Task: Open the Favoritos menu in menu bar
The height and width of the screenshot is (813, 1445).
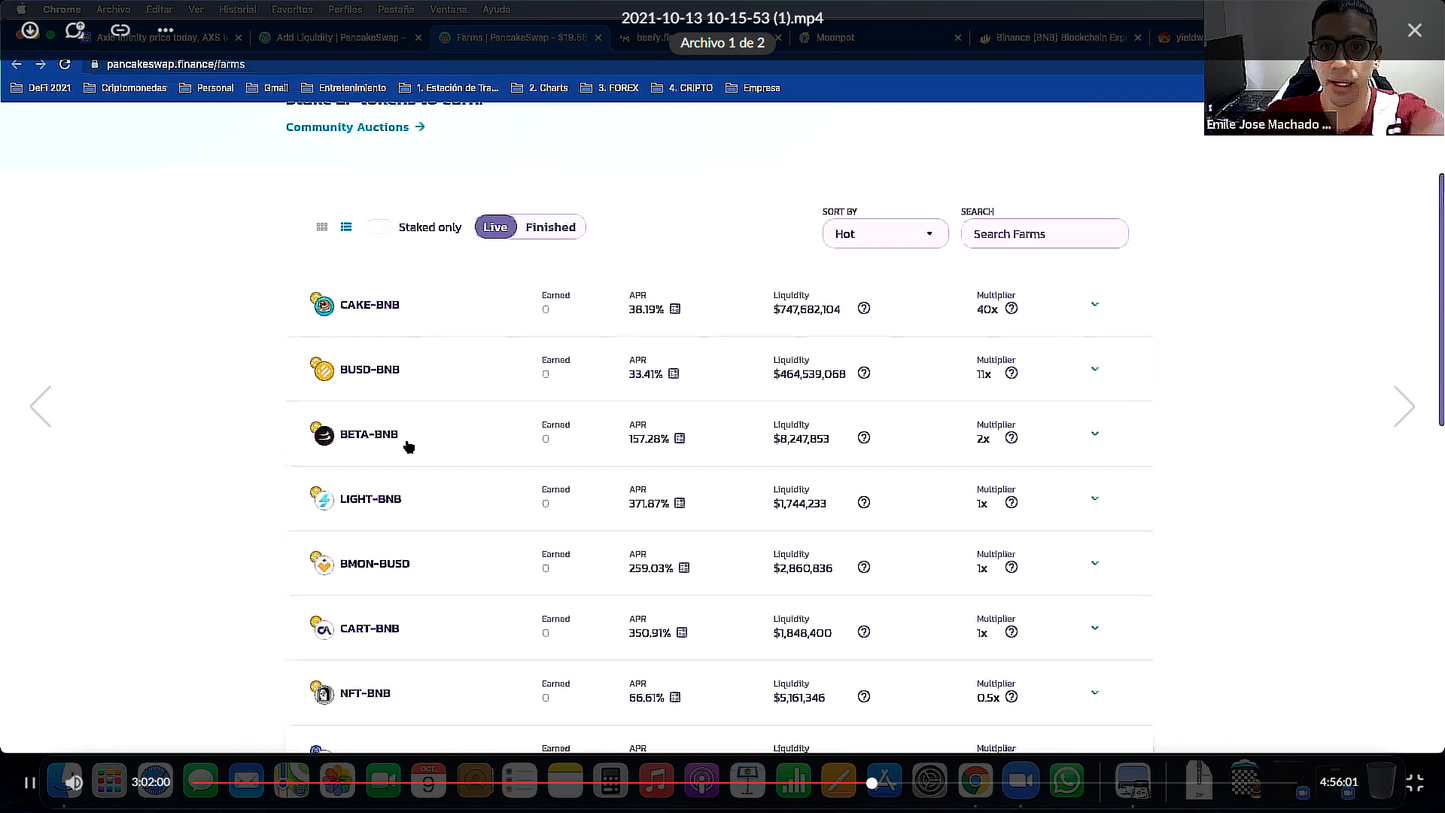Action: point(292,9)
